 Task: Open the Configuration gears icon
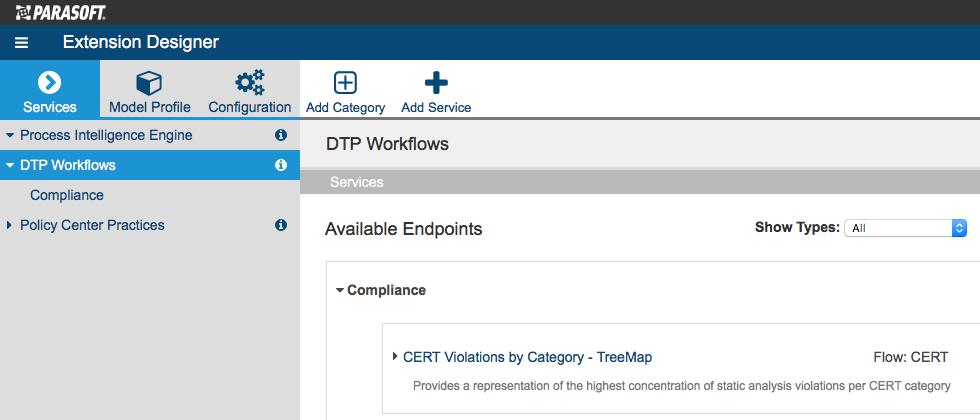(249, 82)
